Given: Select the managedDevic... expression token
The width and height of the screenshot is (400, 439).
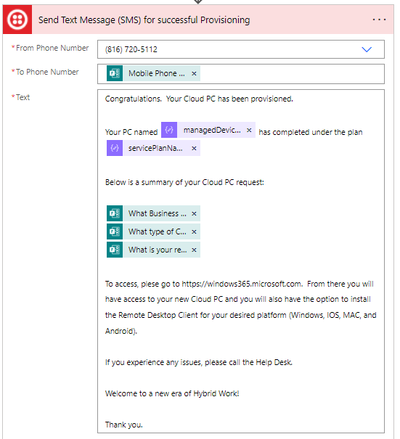Looking at the screenshot, I should pyautogui.click(x=208, y=130).
